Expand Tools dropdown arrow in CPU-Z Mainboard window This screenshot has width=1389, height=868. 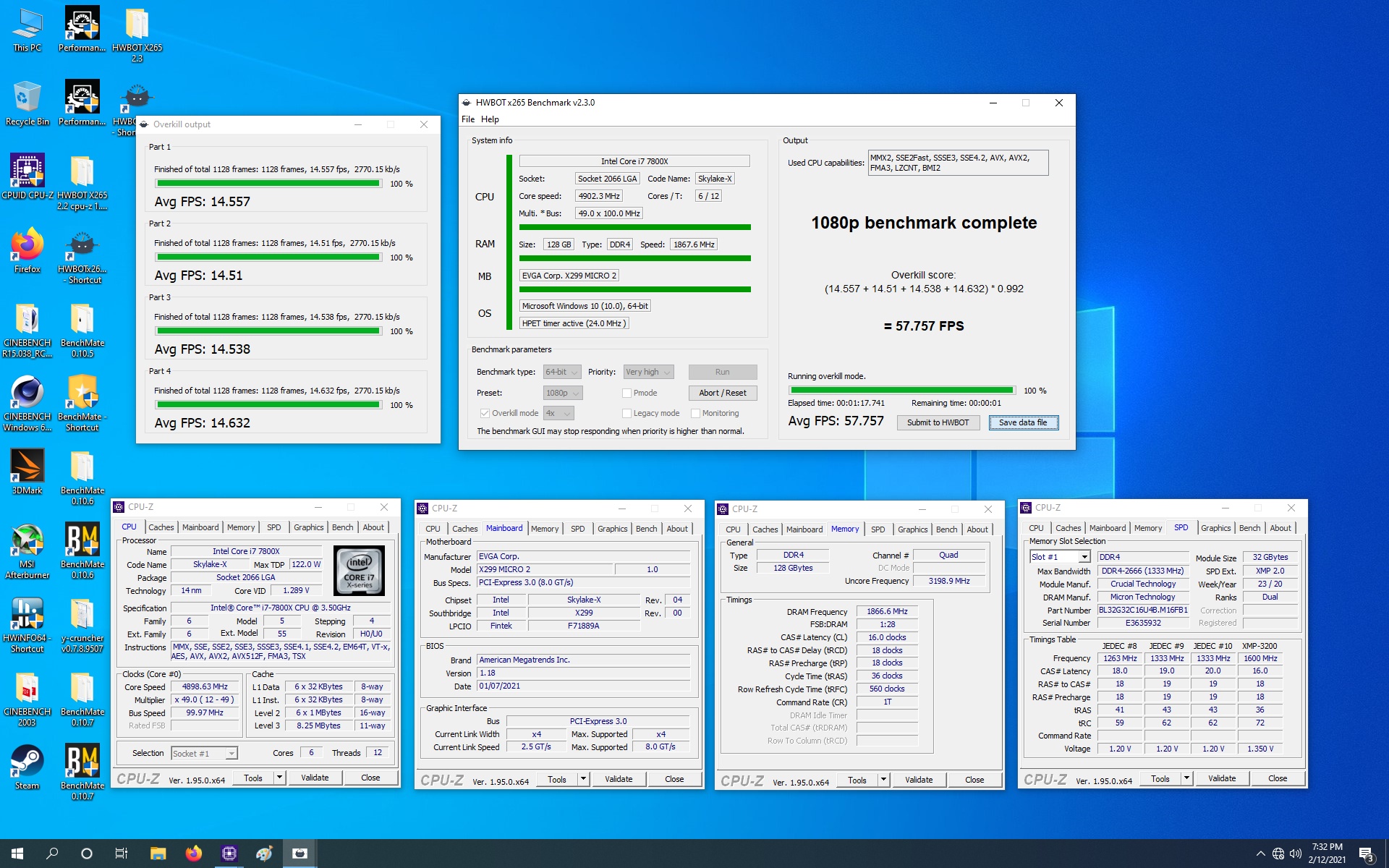click(x=583, y=779)
